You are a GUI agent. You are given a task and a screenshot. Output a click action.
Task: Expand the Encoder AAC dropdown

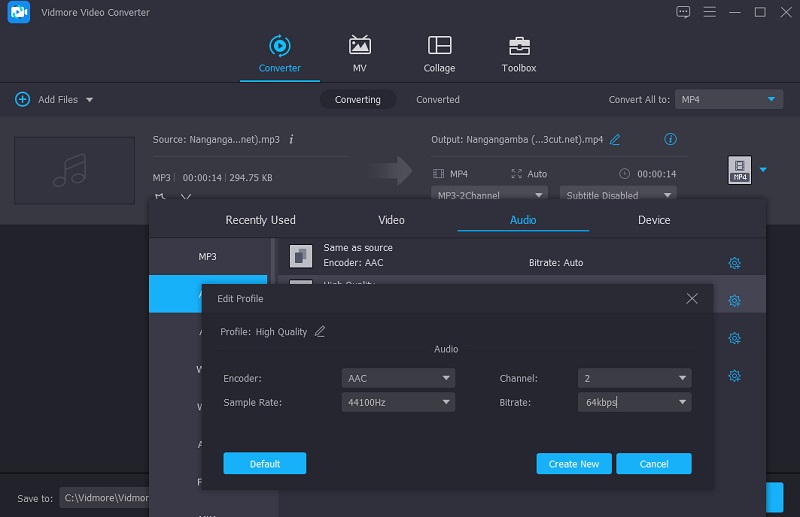point(398,379)
